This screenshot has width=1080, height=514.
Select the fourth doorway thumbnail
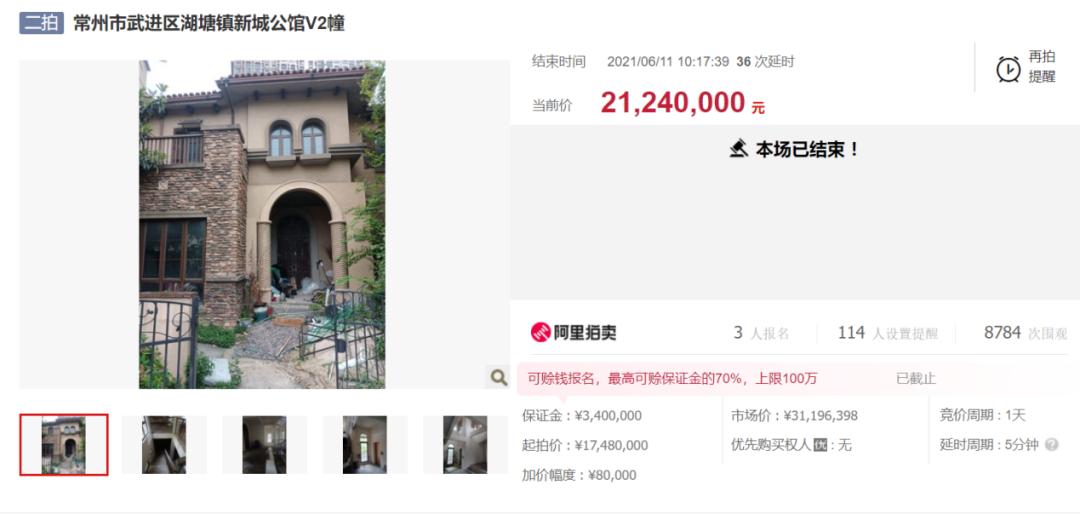(x=365, y=444)
